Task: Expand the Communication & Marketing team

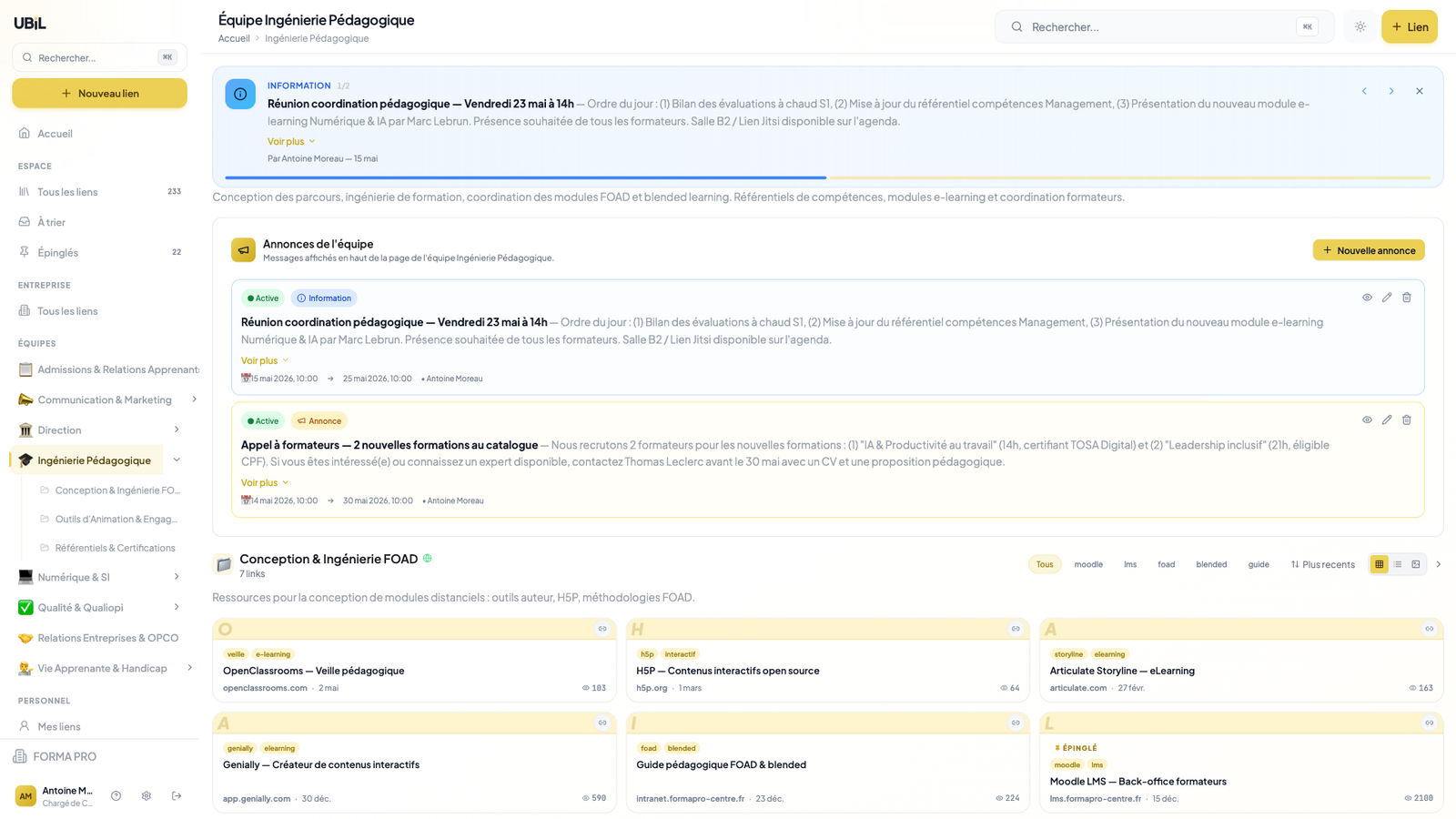Action: (x=194, y=399)
